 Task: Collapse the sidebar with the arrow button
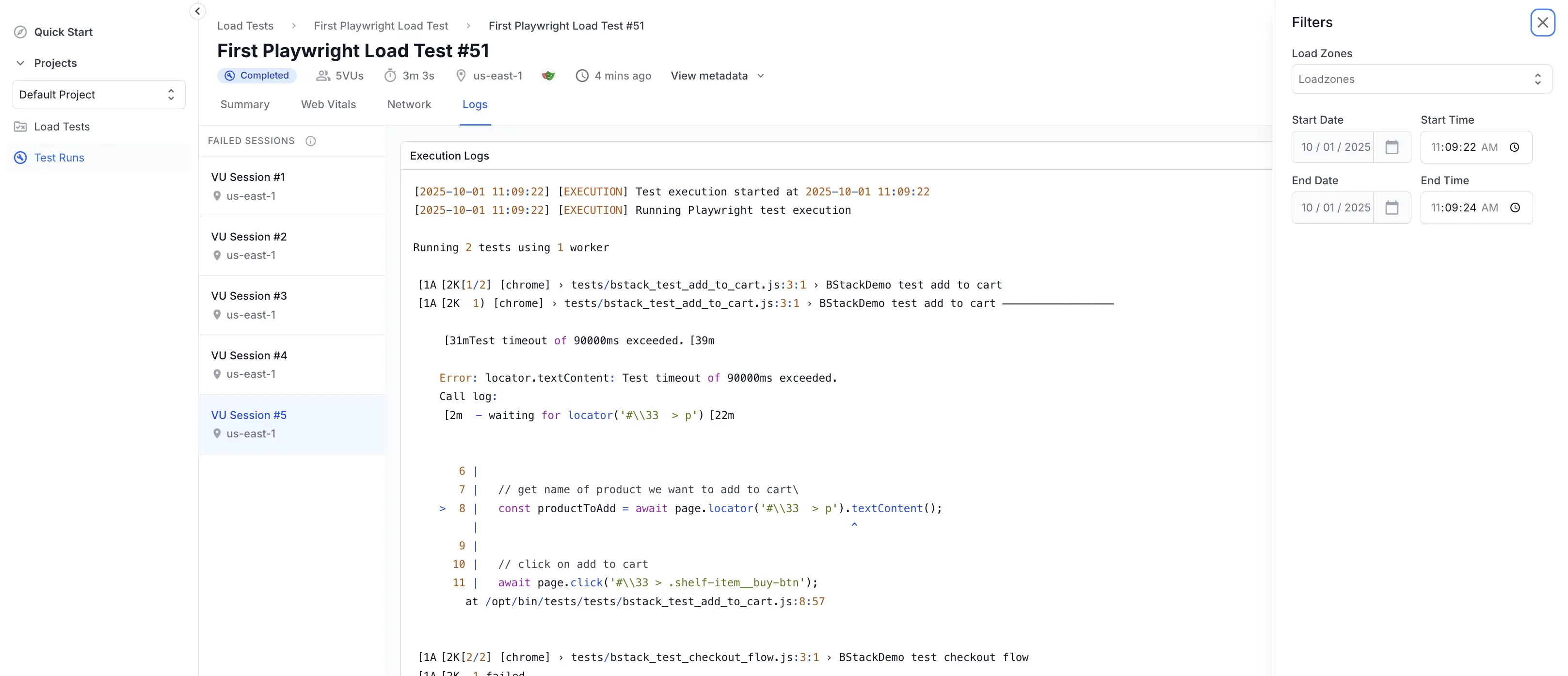(197, 11)
